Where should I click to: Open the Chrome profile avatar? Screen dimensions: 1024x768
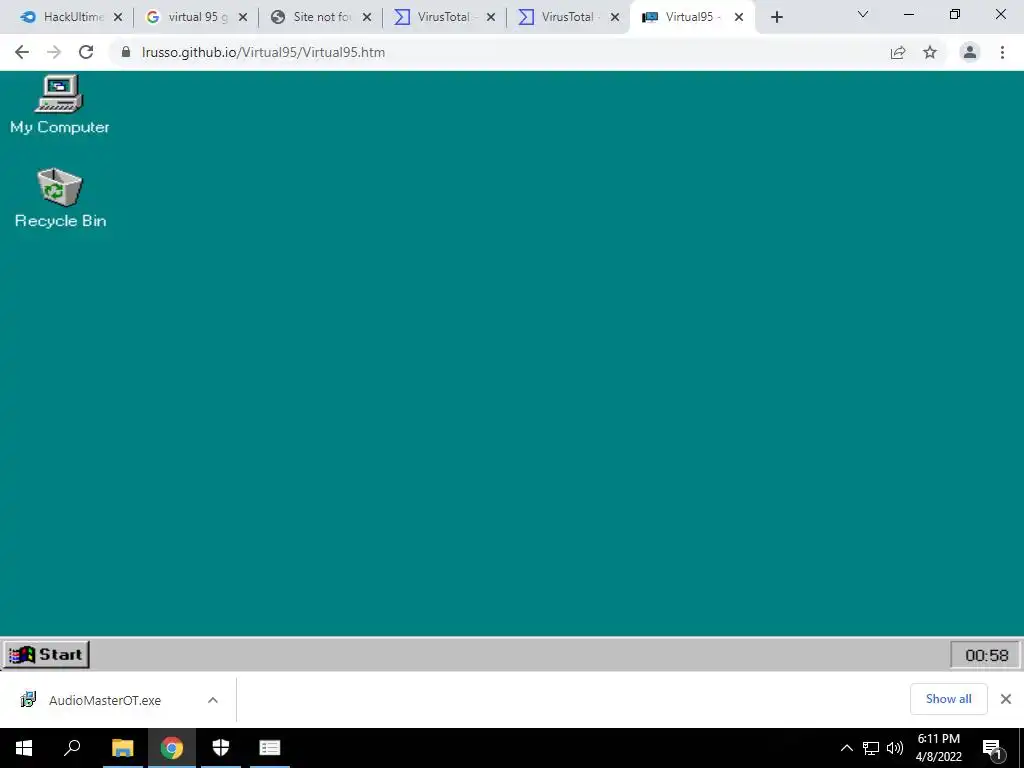(x=970, y=52)
